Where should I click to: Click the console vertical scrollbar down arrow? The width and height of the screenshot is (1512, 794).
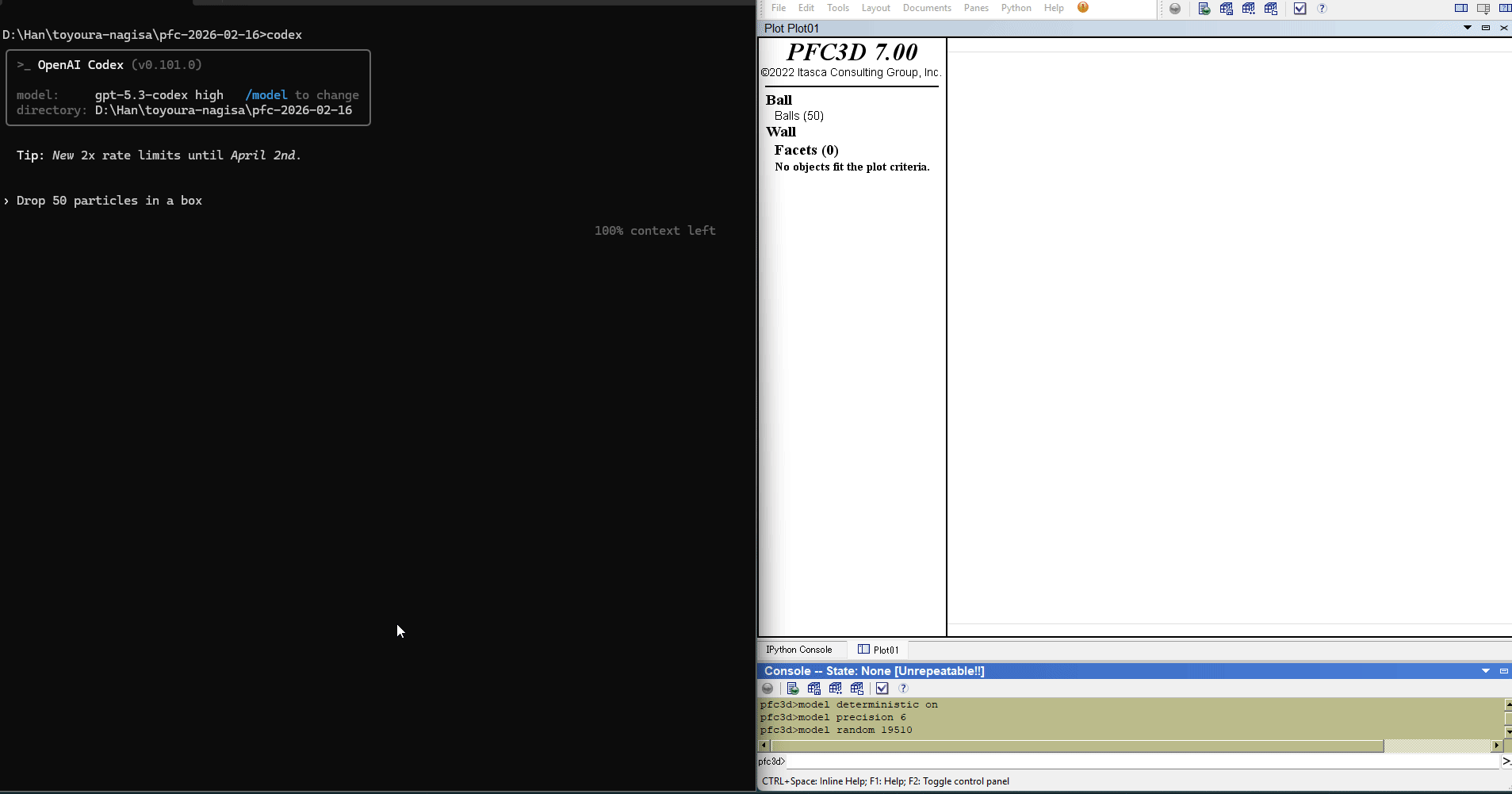pos(1508,732)
